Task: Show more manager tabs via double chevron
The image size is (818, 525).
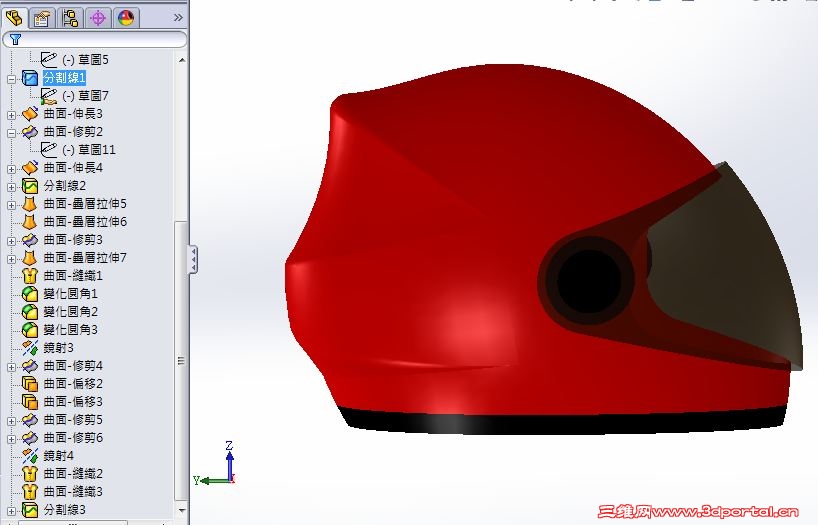Action: click(x=178, y=18)
